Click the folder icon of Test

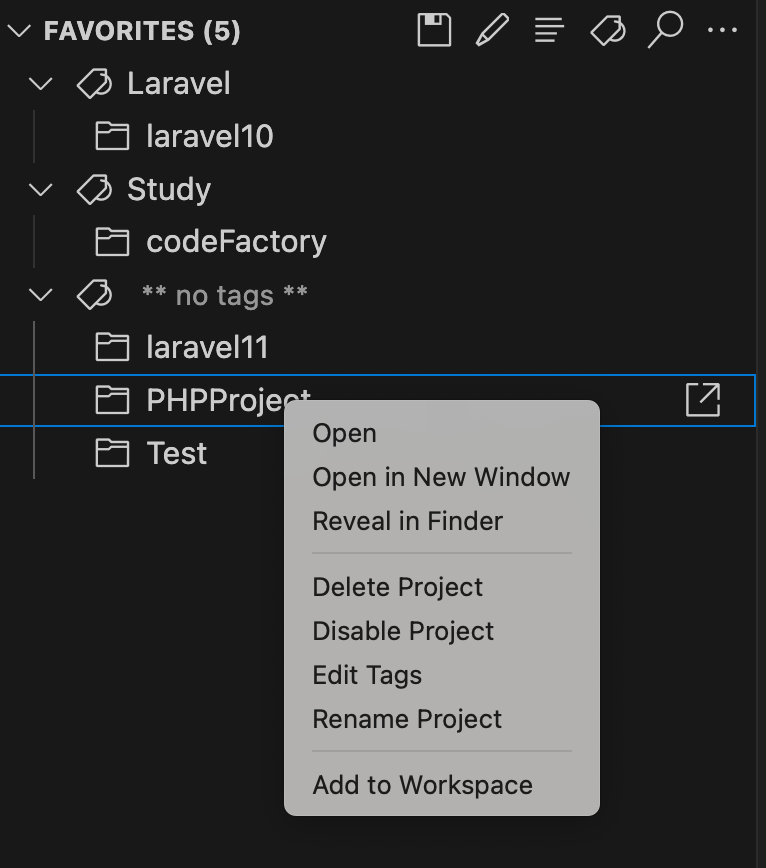pos(112,453)
